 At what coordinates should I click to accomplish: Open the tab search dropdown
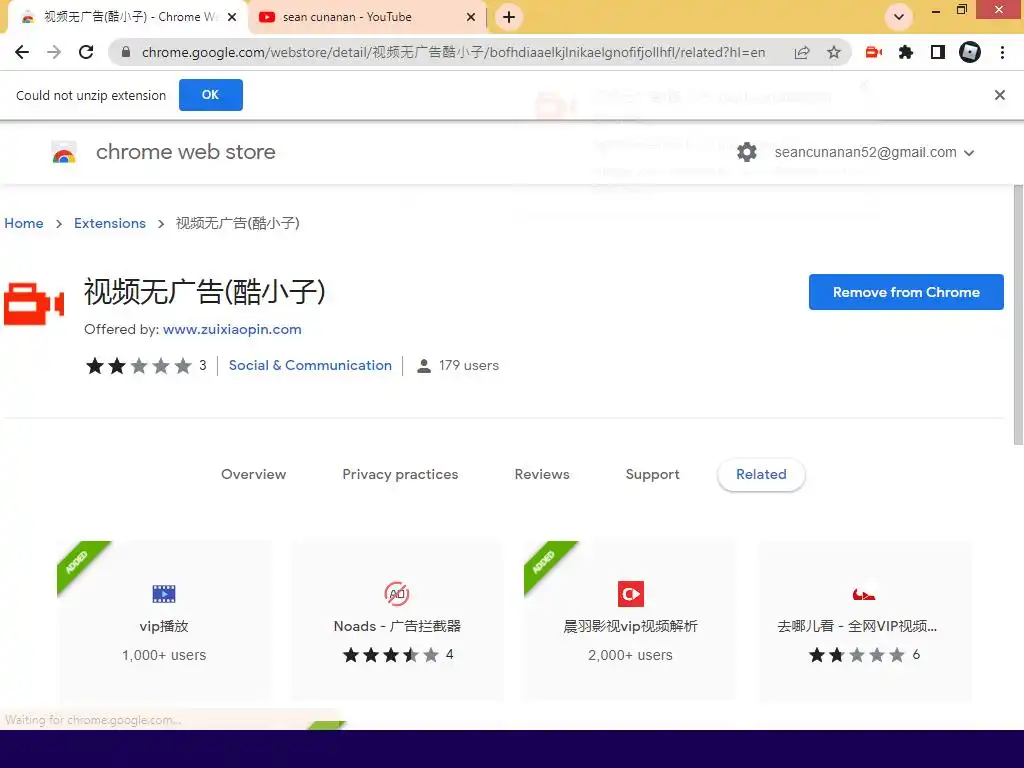[899, 17]
